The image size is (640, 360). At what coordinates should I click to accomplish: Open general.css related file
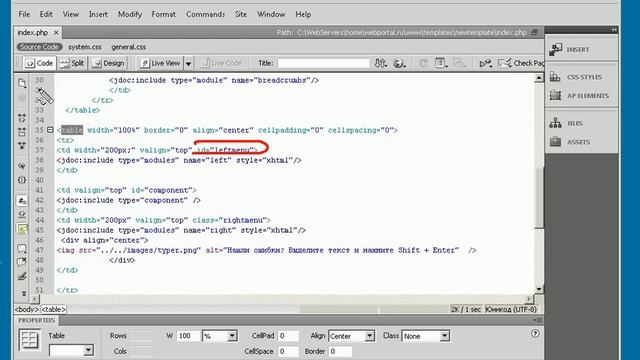129,47
